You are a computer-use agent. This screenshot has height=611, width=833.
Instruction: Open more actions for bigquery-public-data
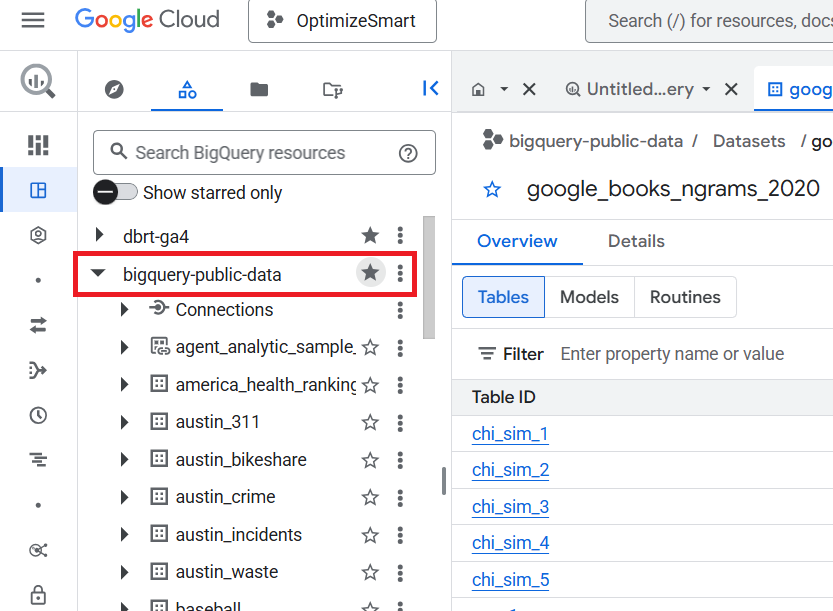click(x=400, y=273)
